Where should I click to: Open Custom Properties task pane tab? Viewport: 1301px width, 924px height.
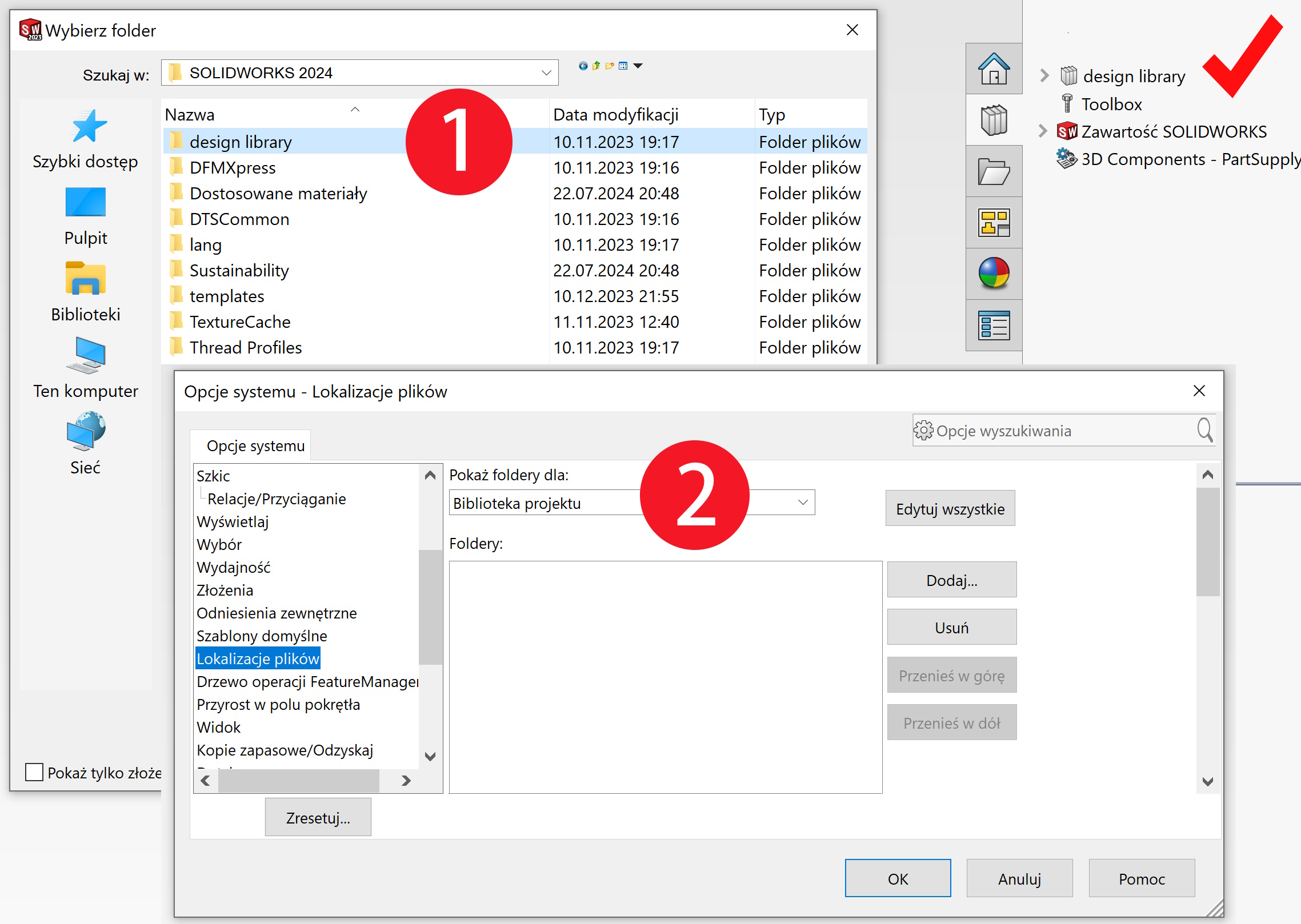tap(994, 325)
